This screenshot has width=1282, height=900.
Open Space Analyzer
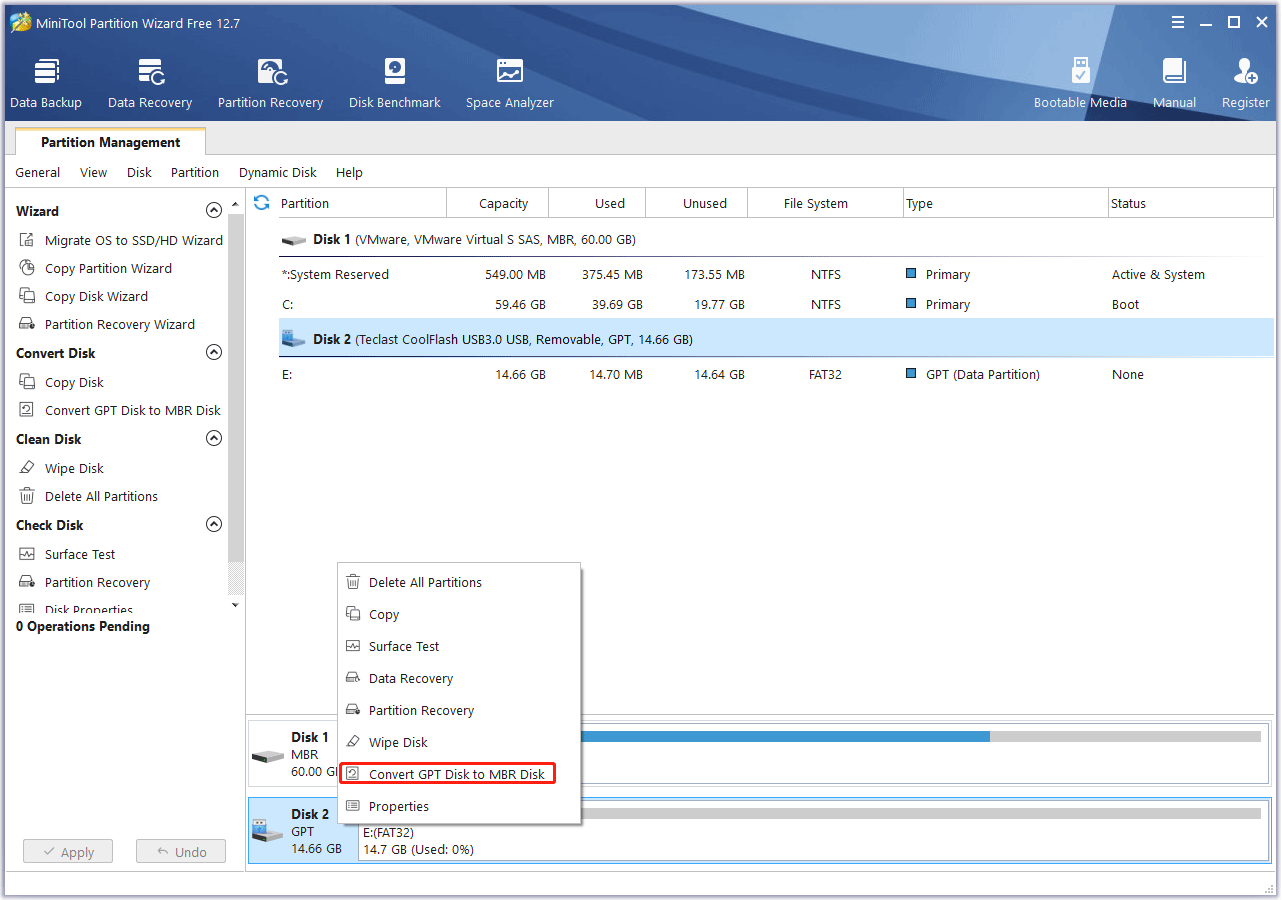click(510, 84)
